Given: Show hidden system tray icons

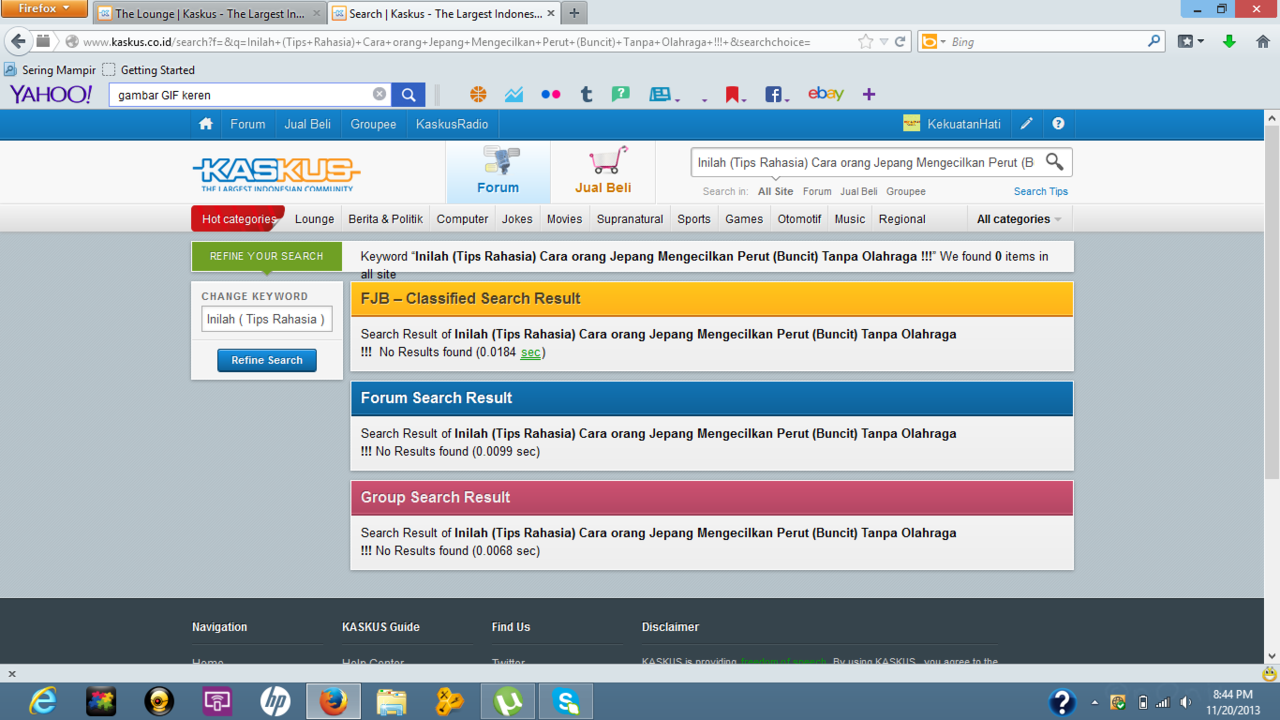Looking at the screenshot, I should pyautogui.click(x=1095, y=702).
